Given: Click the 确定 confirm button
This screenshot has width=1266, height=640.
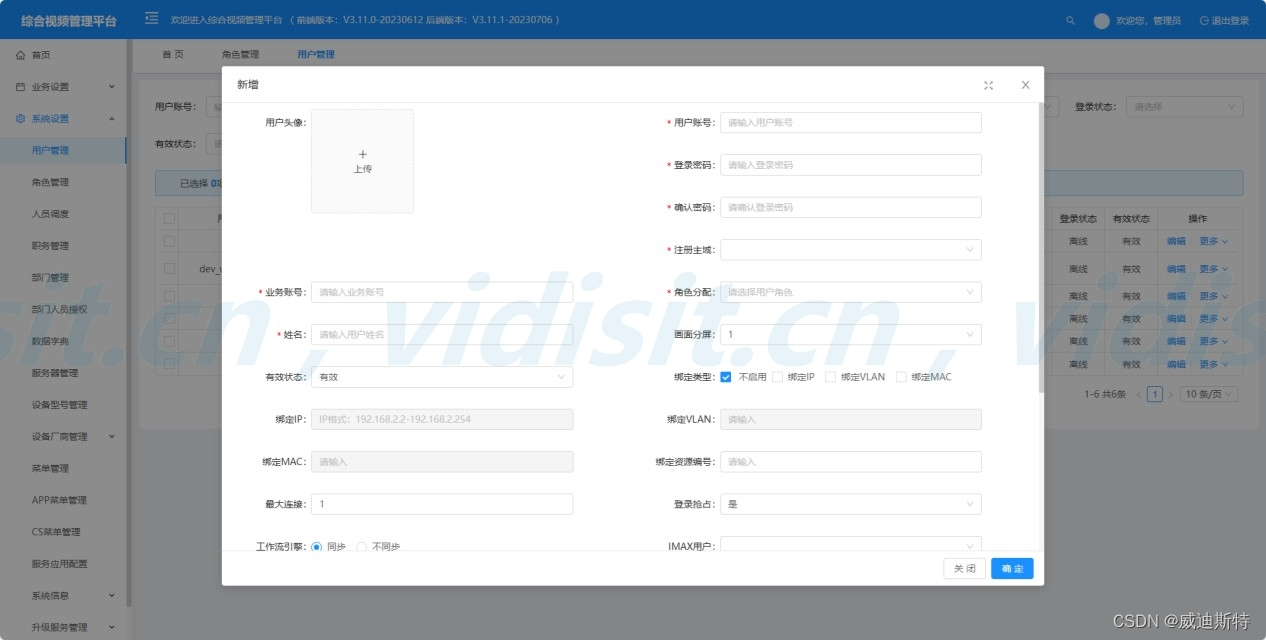Looking at the screenshot, I should (x=1012, y=568).
